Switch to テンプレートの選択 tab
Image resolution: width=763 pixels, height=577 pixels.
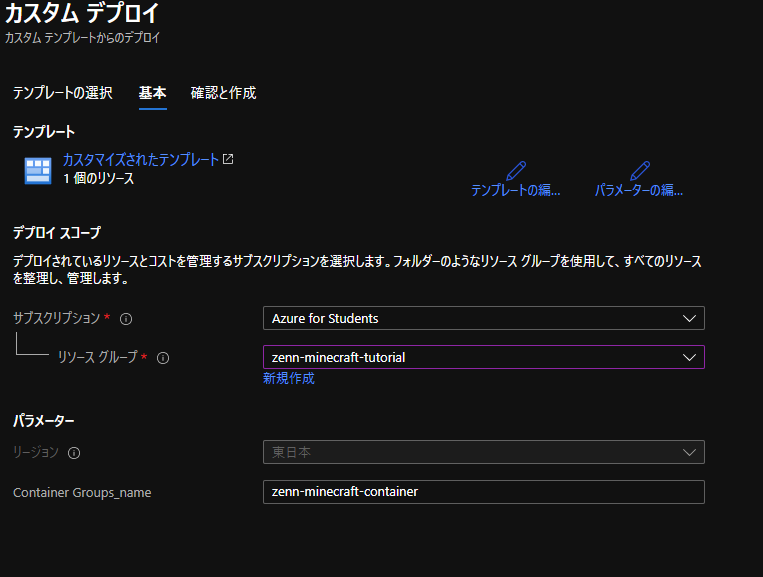pyautogui.click(x=62, y=92)
